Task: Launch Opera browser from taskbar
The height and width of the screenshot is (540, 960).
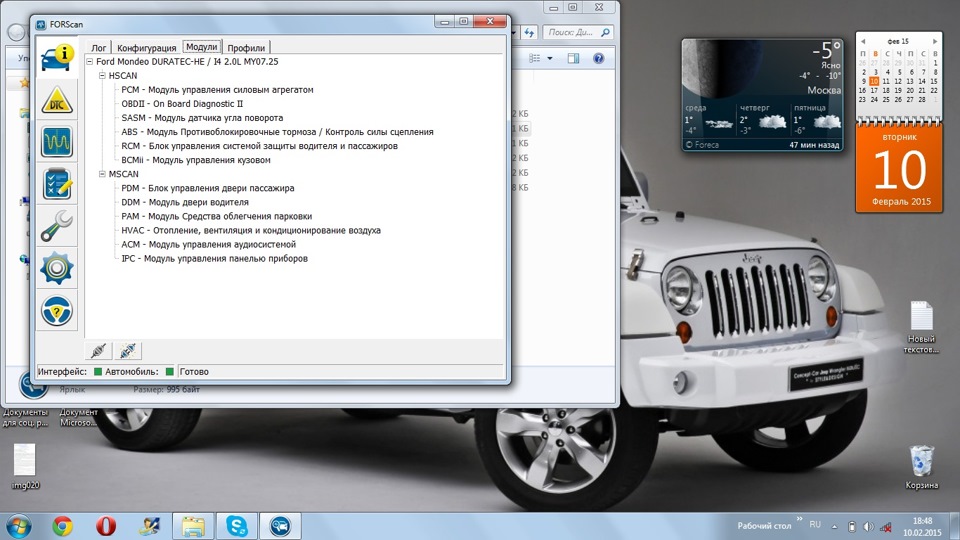Action: click(106, 527)
